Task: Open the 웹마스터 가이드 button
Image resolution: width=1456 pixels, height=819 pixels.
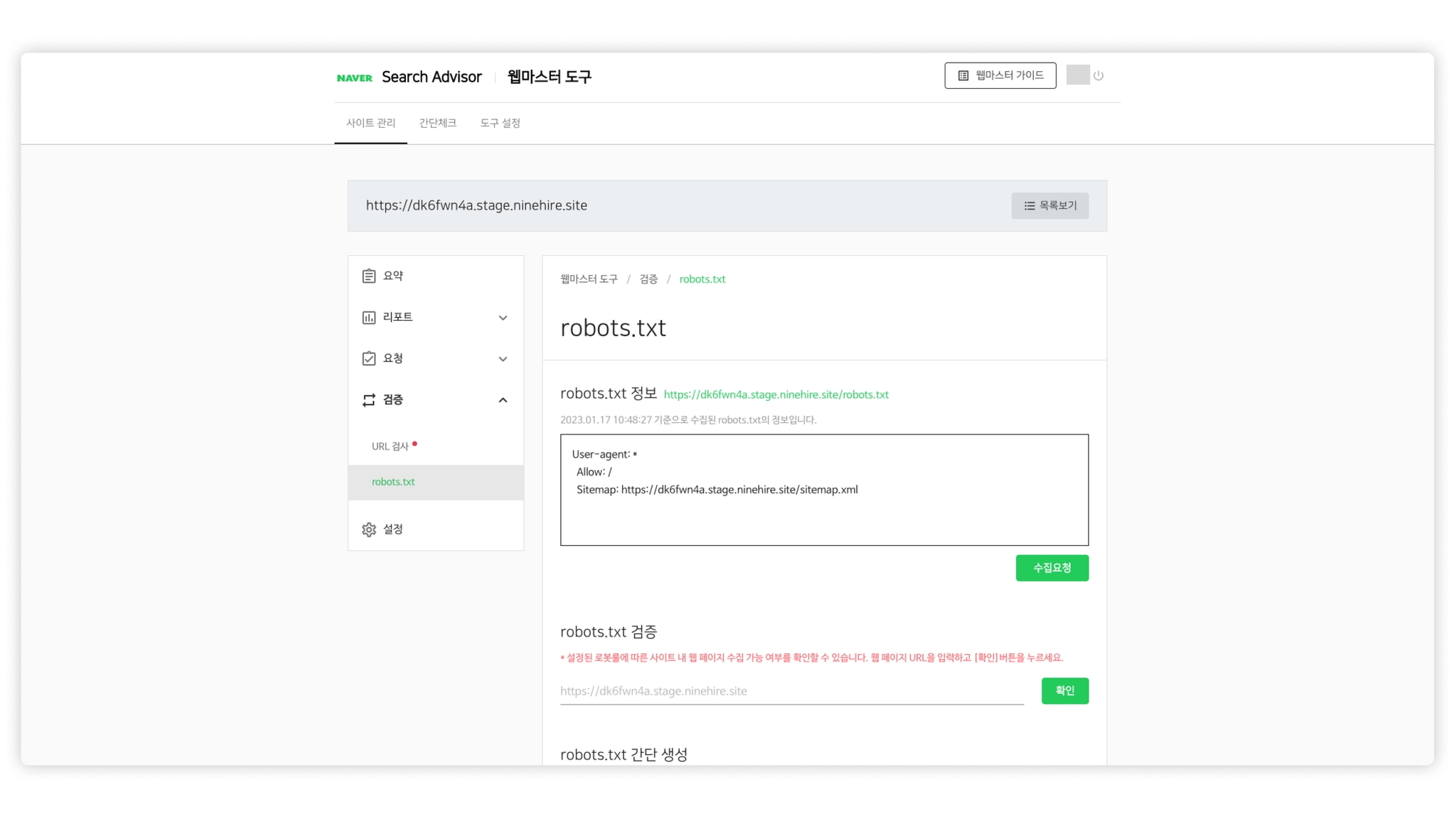Action: [1000, 75]
